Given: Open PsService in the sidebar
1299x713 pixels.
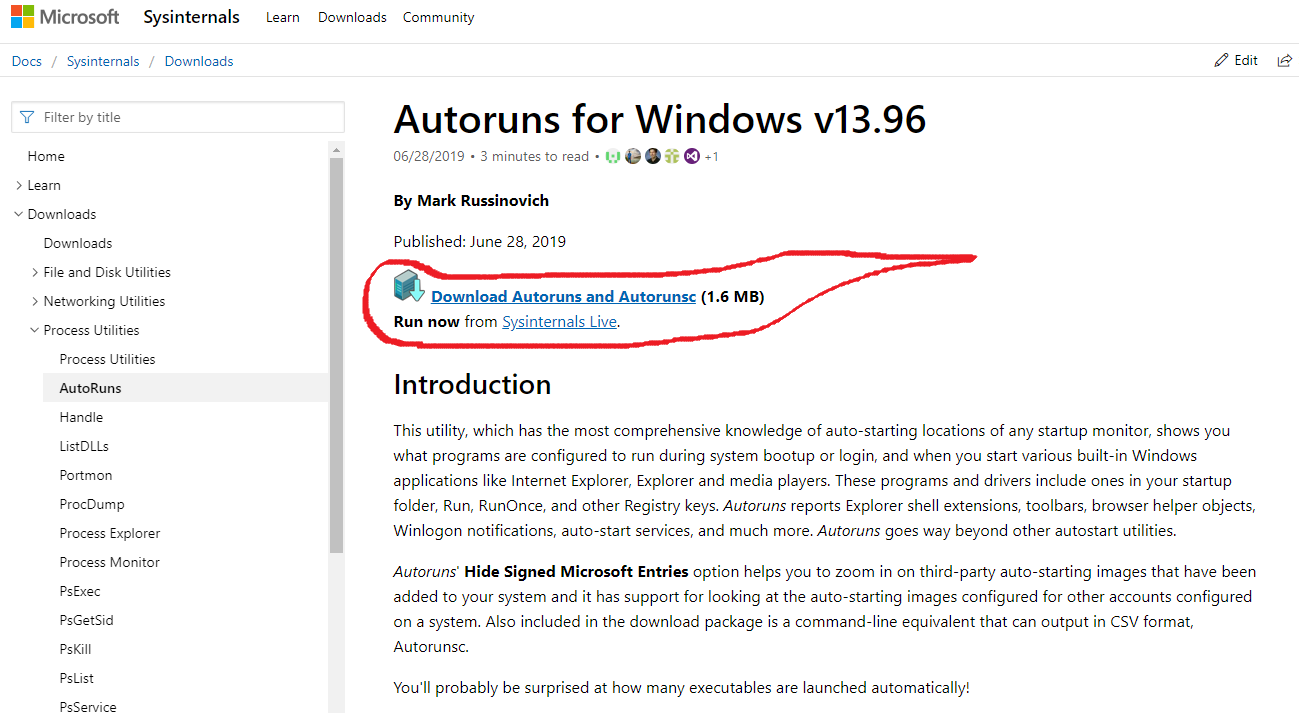Looking at the screenshot, I should click(88, 706).
